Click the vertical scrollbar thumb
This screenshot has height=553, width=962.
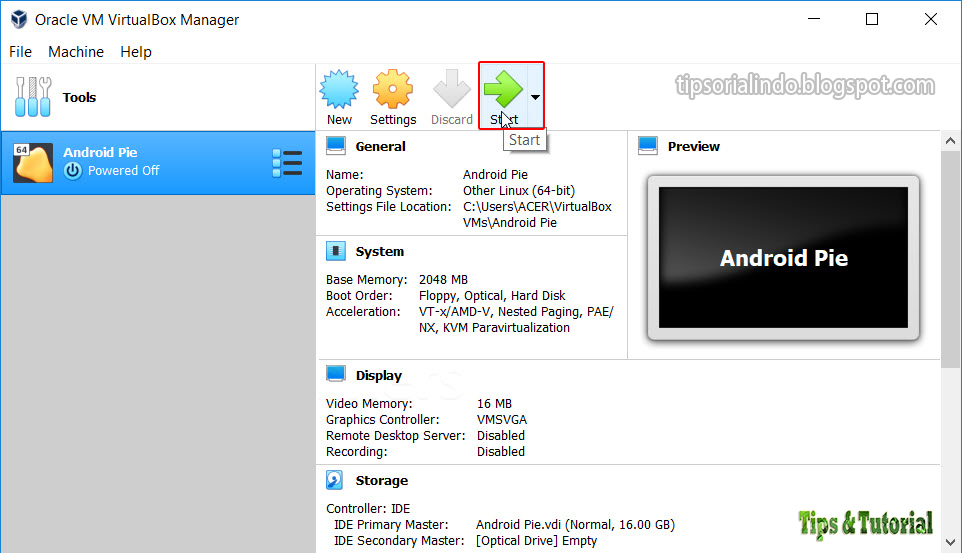950,259
